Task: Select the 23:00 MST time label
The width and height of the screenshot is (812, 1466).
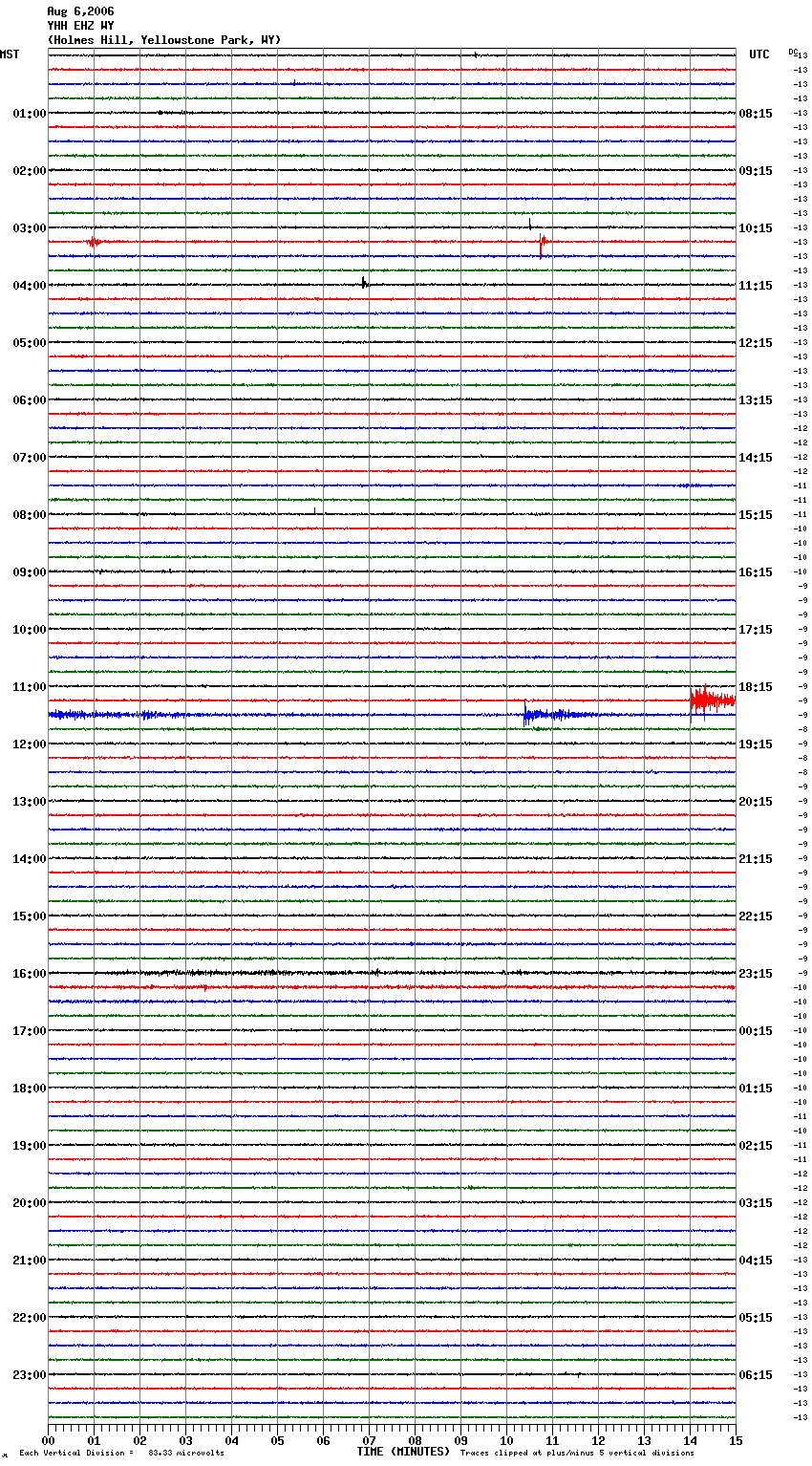Action: coord(30,1375)
